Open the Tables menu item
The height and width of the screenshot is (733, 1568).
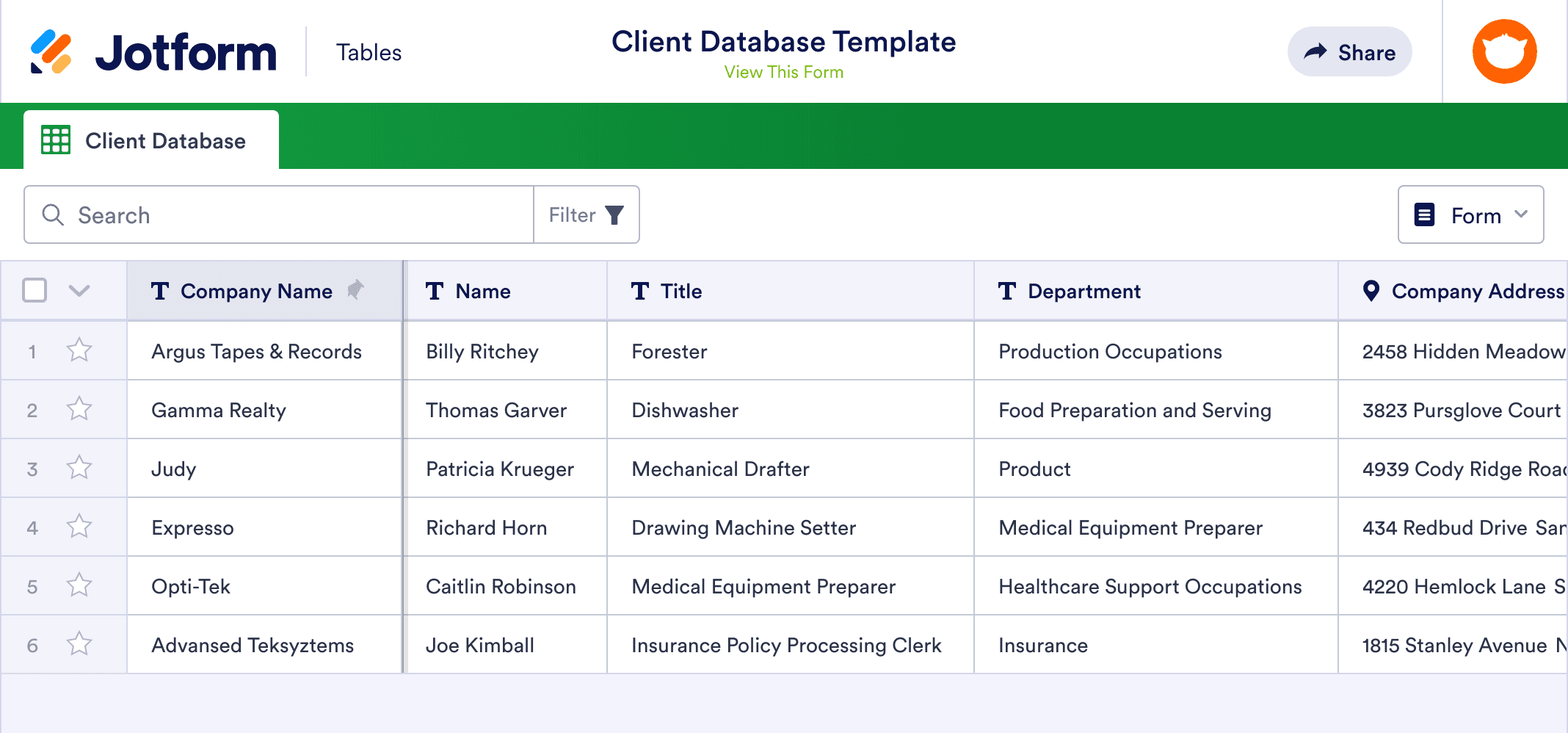click(x=369, y=53)
